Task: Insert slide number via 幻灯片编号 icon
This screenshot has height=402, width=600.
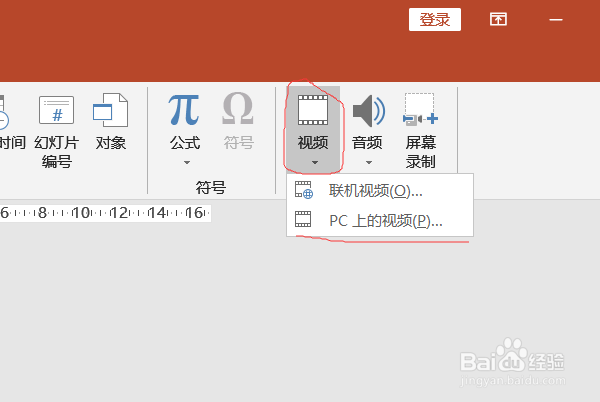Action: coord(57,110)
